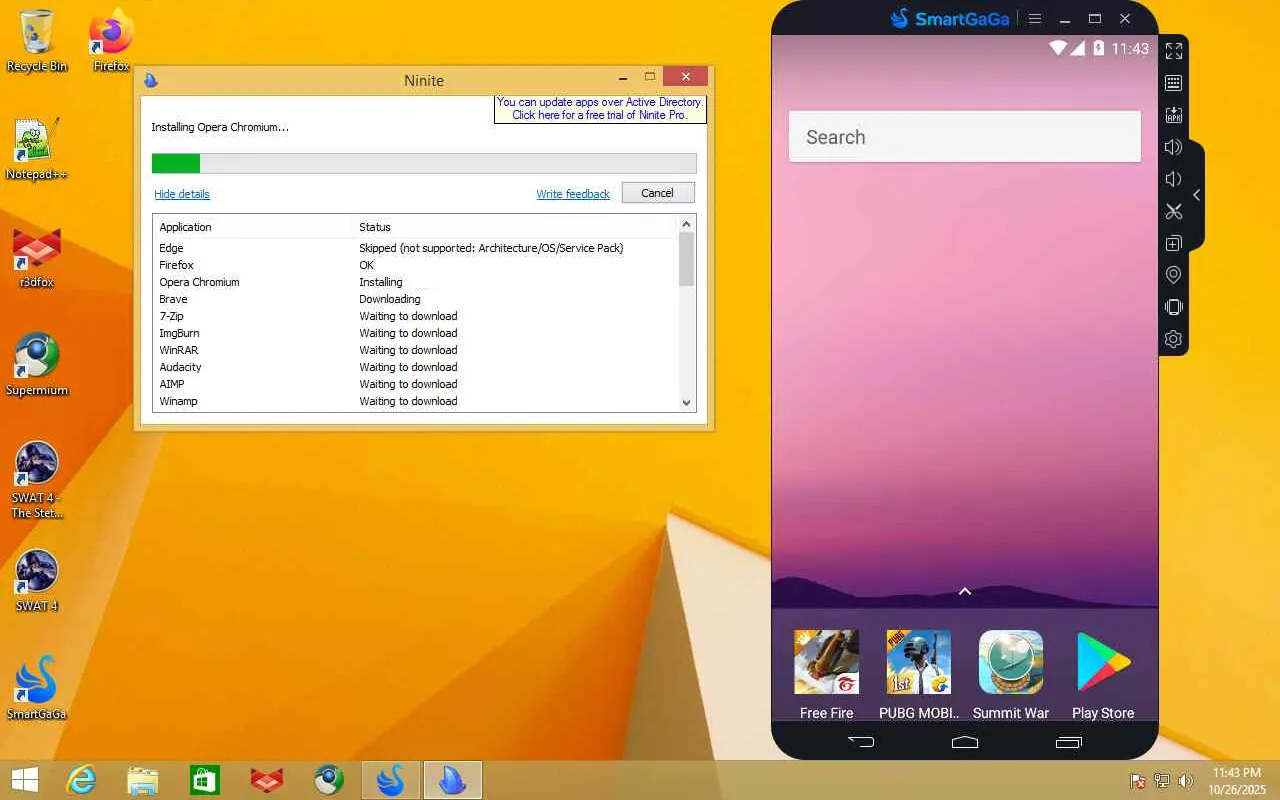Click the Application column header in Ninite
Image resolution: width=1280 pixels, height=800 pixels.
pyautogui.click(x=186, y=227)
